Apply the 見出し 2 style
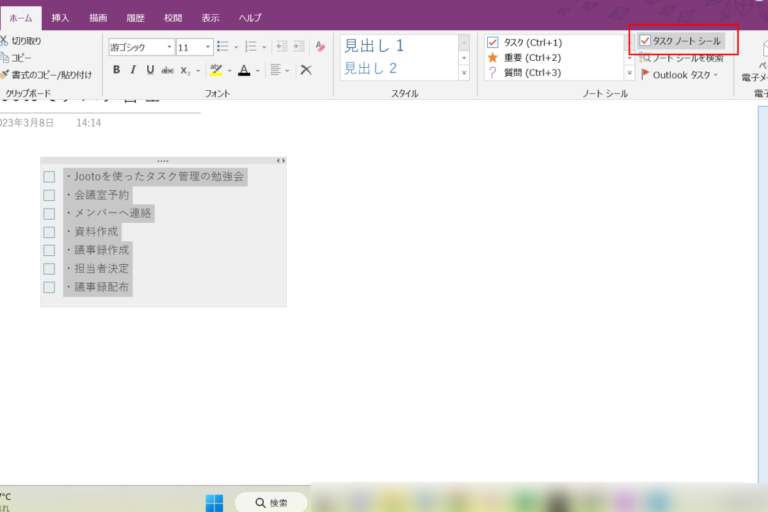 point(371,69)
